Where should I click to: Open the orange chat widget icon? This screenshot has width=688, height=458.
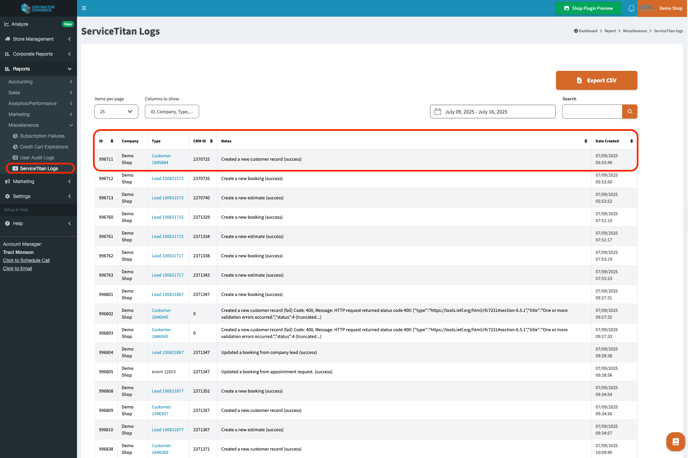coord(676,441)
